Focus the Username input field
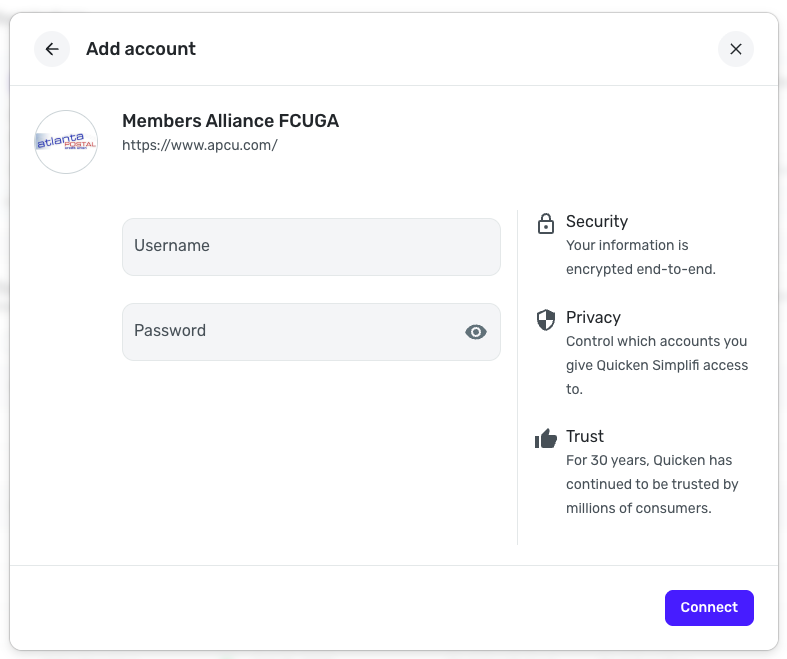 pos(311,247)
